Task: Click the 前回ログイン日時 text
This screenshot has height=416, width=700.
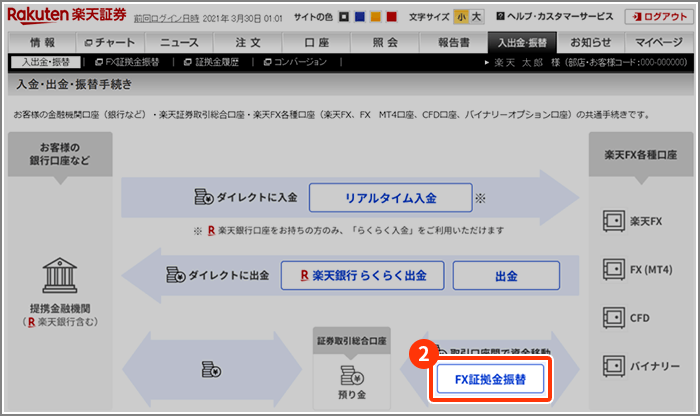Action: [x=167, y=19]
